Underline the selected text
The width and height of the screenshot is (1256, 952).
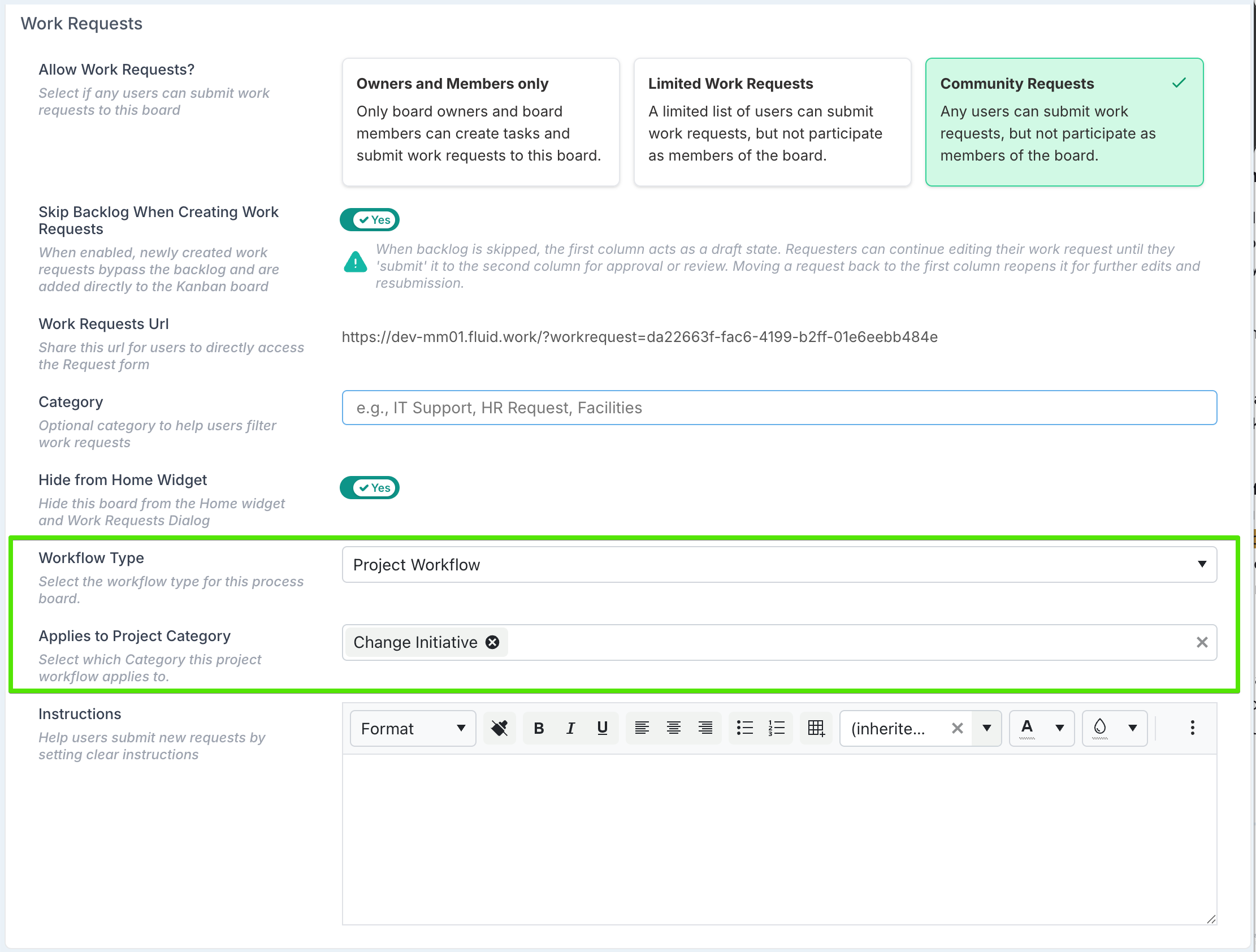click(x=602, y=728)
